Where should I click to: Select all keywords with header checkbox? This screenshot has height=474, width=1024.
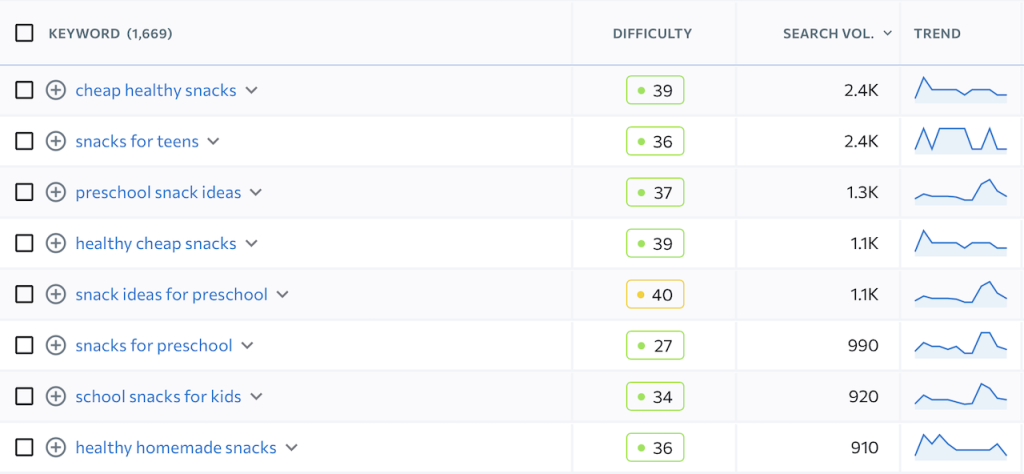coord(24,33)
